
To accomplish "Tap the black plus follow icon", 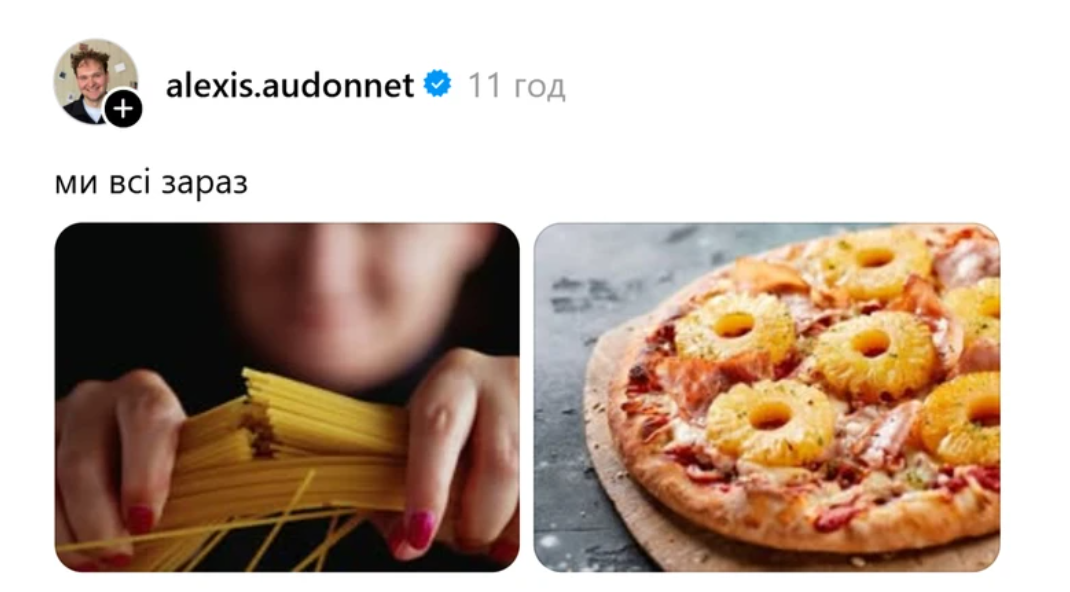I will [x=124, y=108].
